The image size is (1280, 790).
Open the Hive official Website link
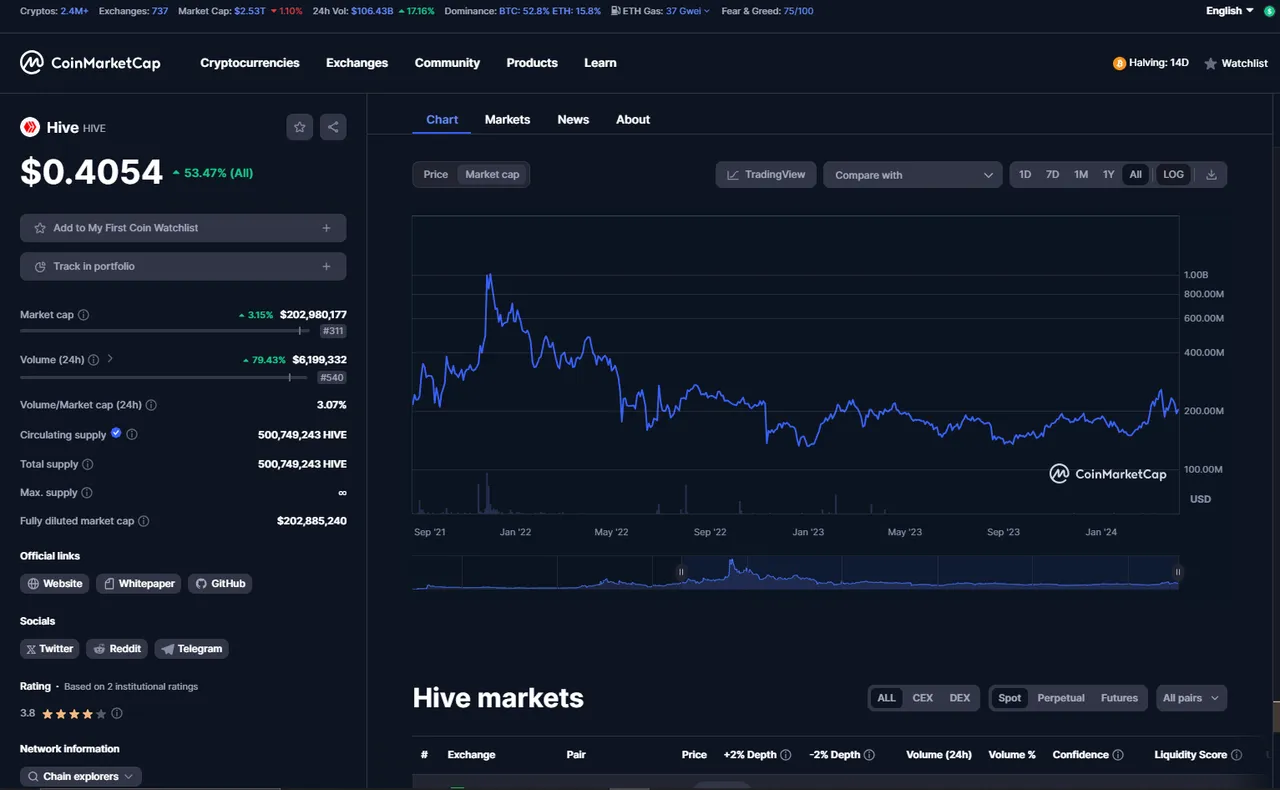click(54, 583)
